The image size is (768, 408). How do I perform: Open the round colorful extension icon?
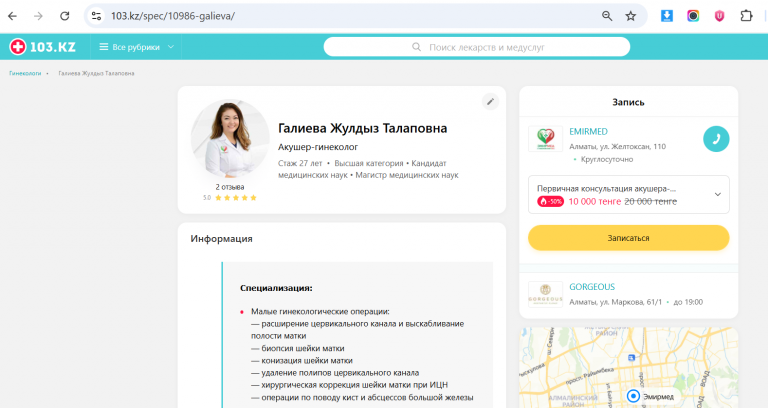[x=693, y=16]
